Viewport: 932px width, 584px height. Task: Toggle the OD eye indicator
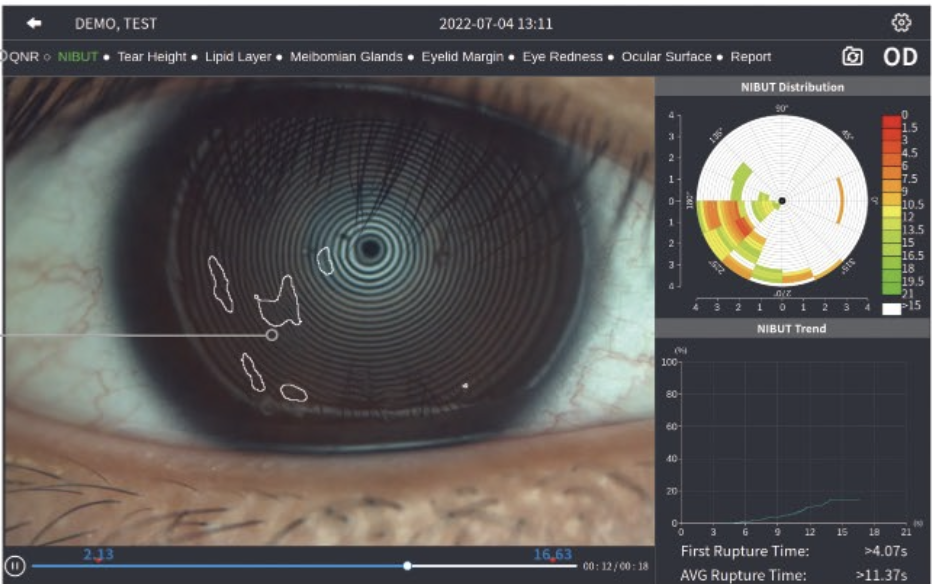point(899,57)
